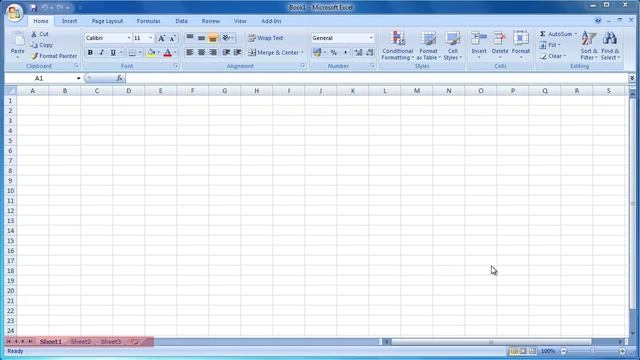
Task: Toggle Wrap Text
Action: coord(266,38)
